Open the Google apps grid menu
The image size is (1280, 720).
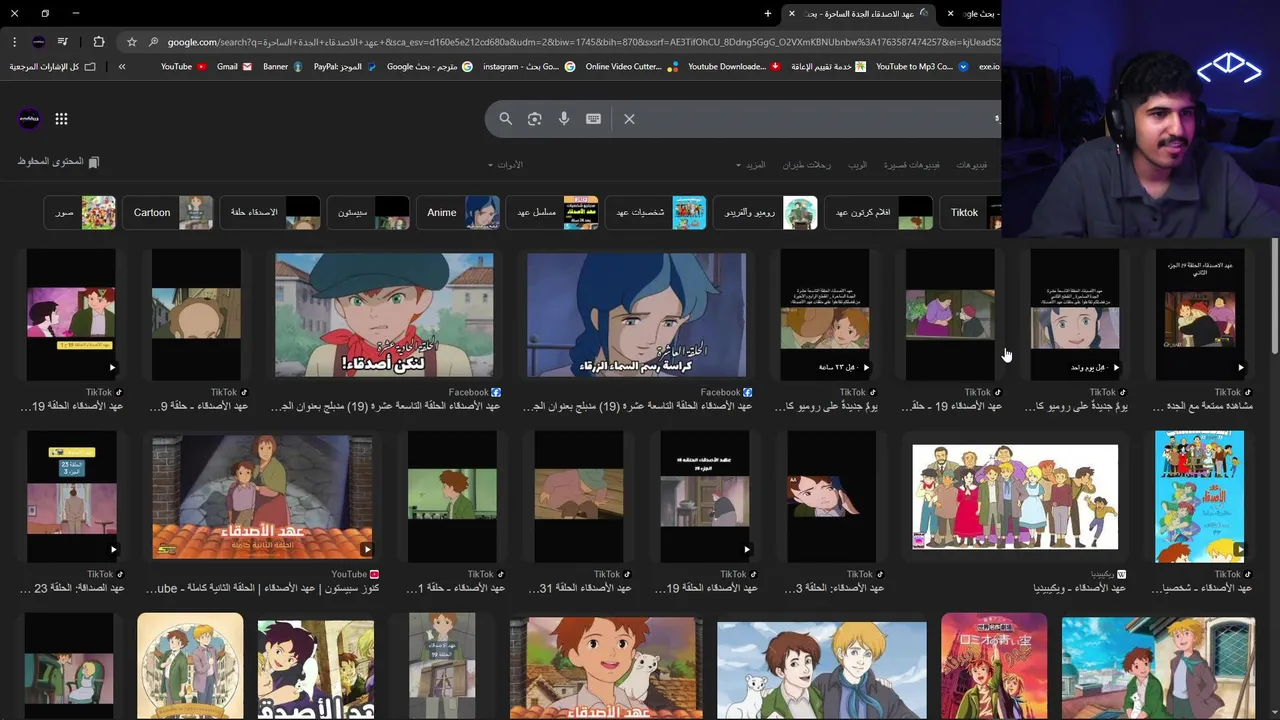click(61, 119)
